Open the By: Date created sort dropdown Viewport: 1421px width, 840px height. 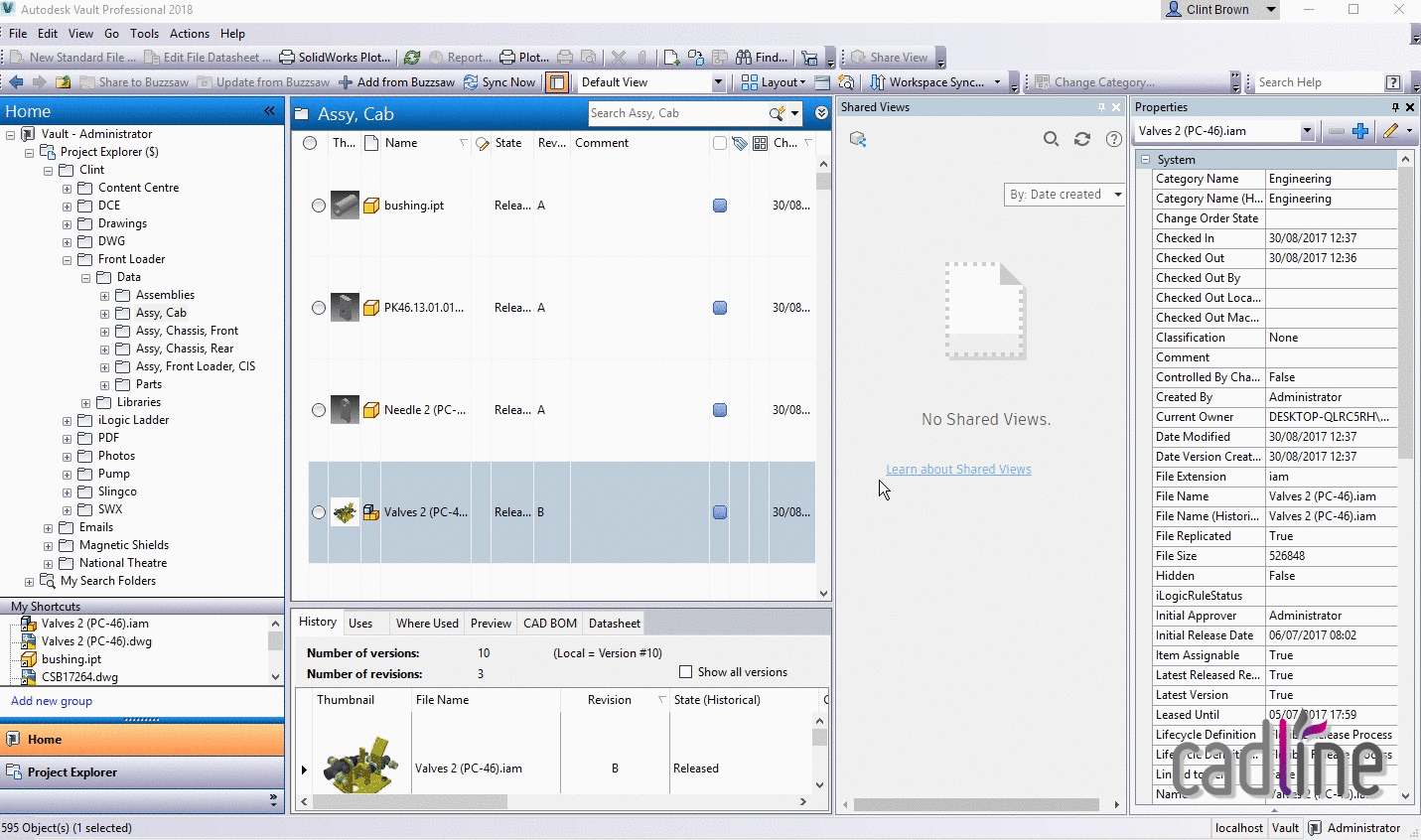1065,195
